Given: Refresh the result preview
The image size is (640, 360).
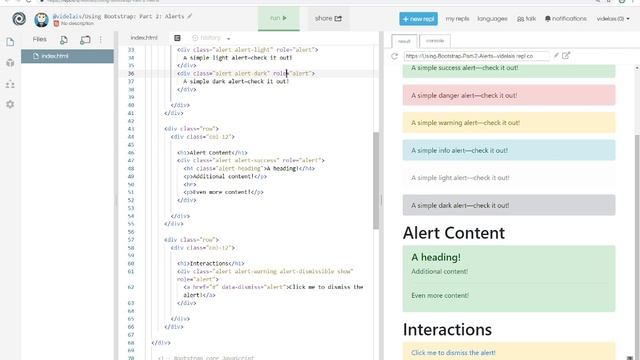Looking at the screenshot, I should tap(394, 56).
